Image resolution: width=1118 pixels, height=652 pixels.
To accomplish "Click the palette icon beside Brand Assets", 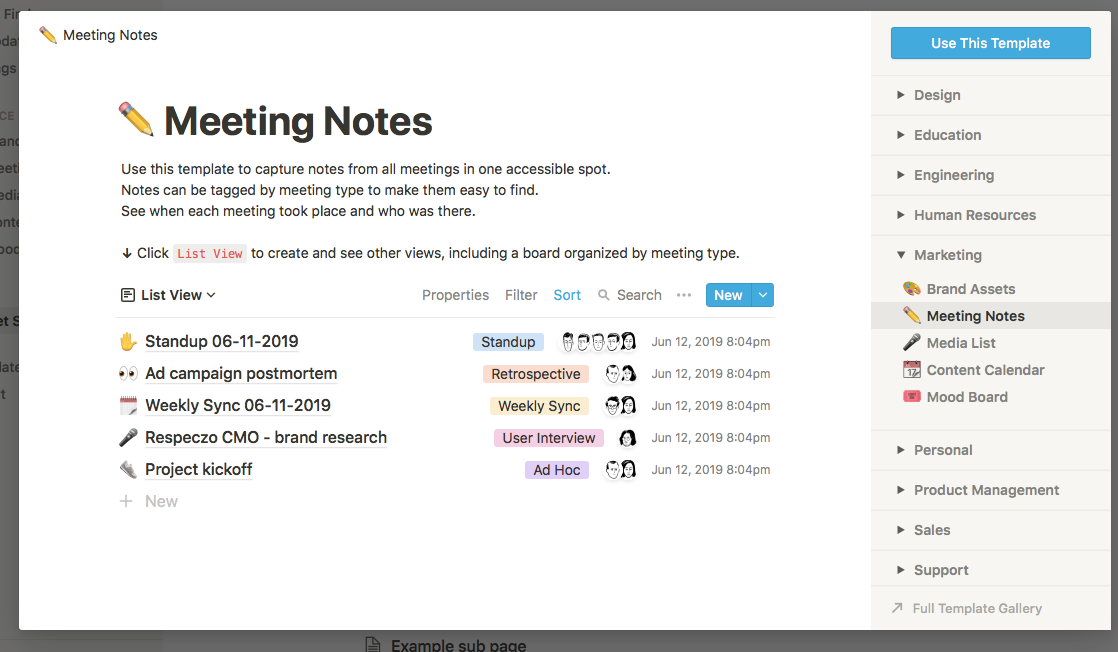I will pos(911,289).
